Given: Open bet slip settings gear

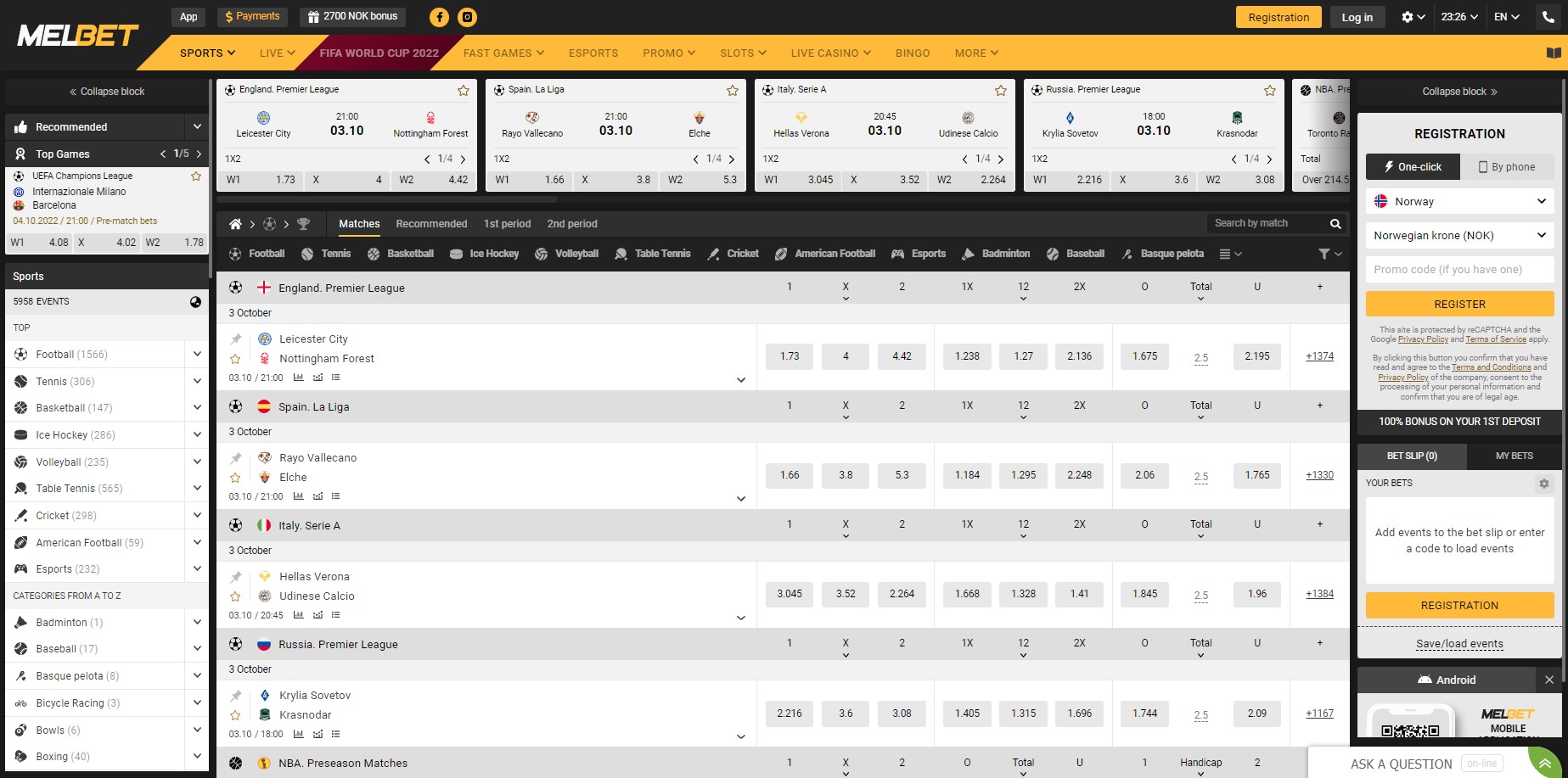Looking at the screenshot, I should click(1544, 483).
